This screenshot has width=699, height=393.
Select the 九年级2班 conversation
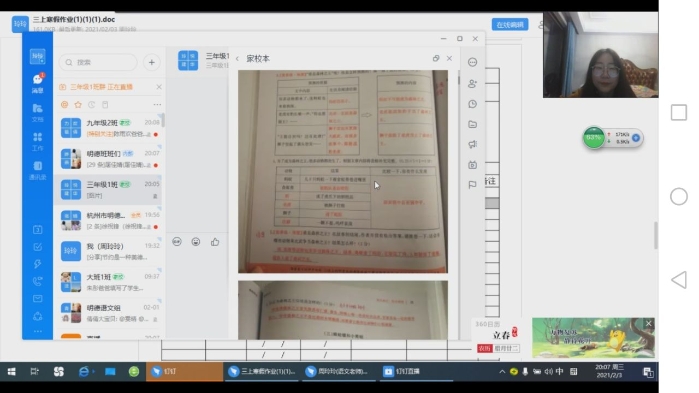tap(109, 128)
